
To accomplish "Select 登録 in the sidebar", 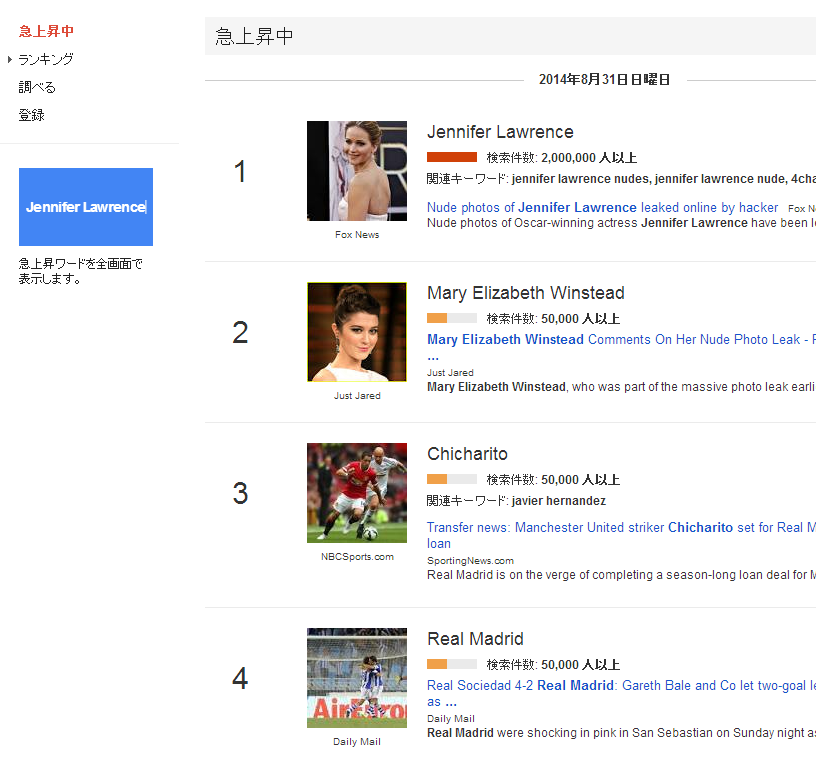I will click(x=32, y=115).
